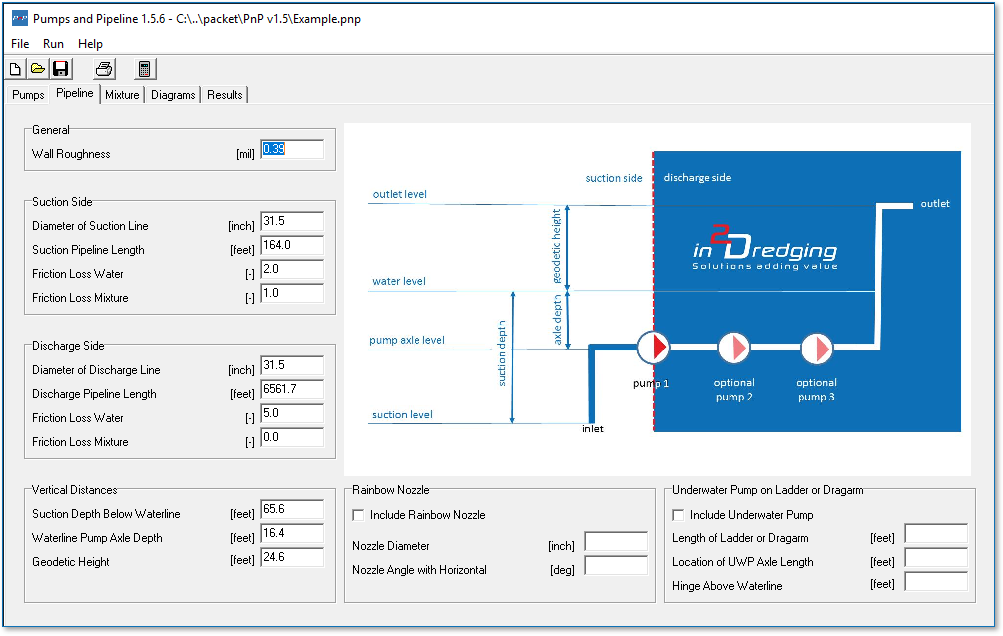Click the application icon in title bar
1003x636 pixels.
tap(20, 19)
